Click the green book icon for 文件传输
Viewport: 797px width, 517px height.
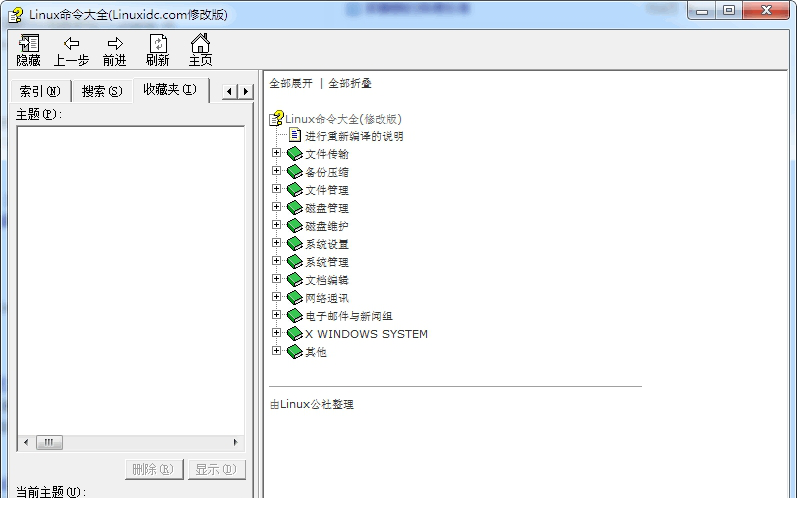click(295, 154)
